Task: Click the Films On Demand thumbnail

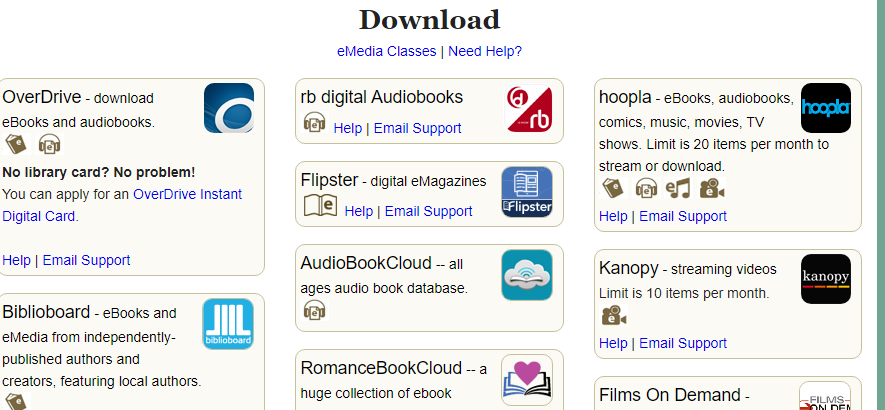Action: point(825,396)
